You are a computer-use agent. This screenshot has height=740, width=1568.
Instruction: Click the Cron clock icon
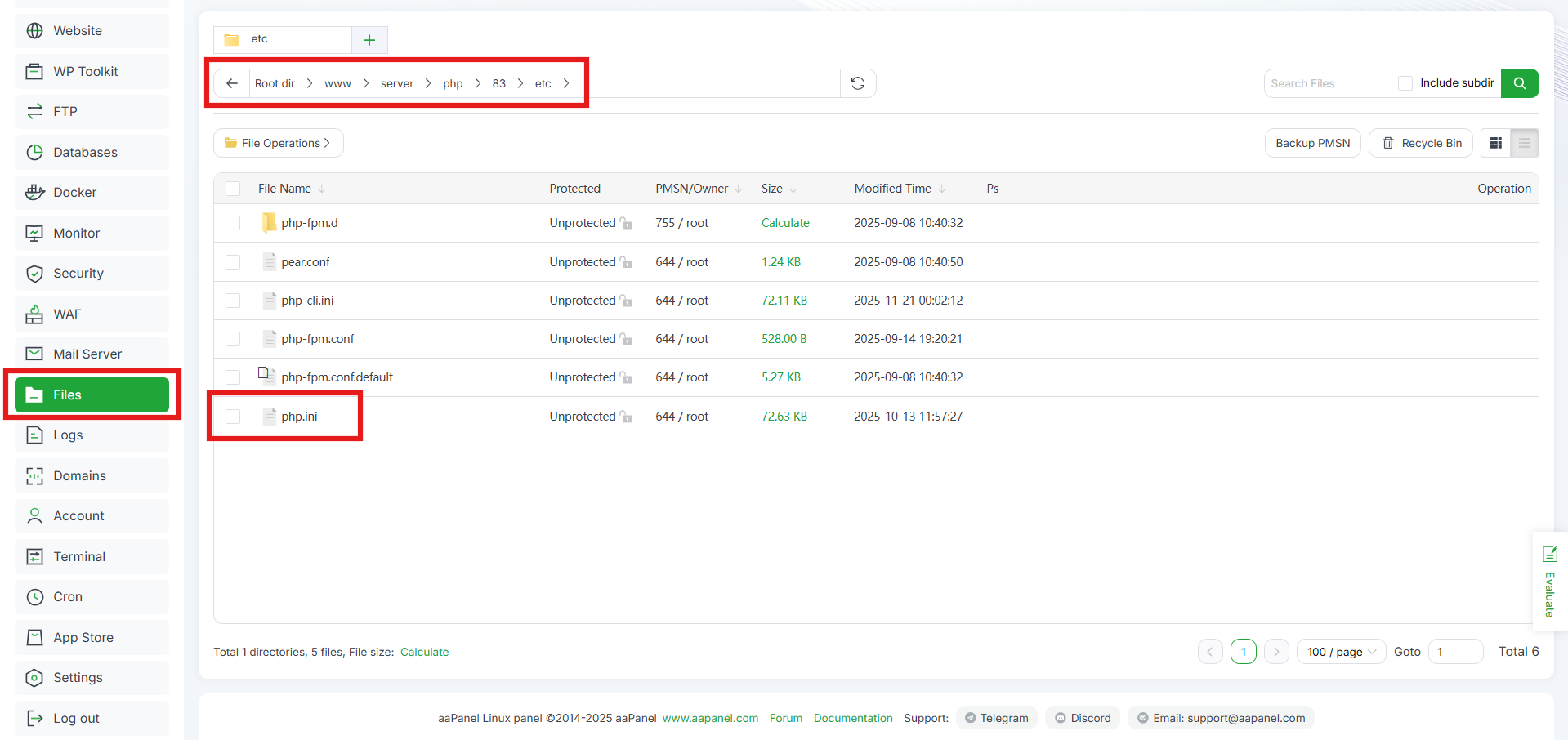[x=34, y=597]
